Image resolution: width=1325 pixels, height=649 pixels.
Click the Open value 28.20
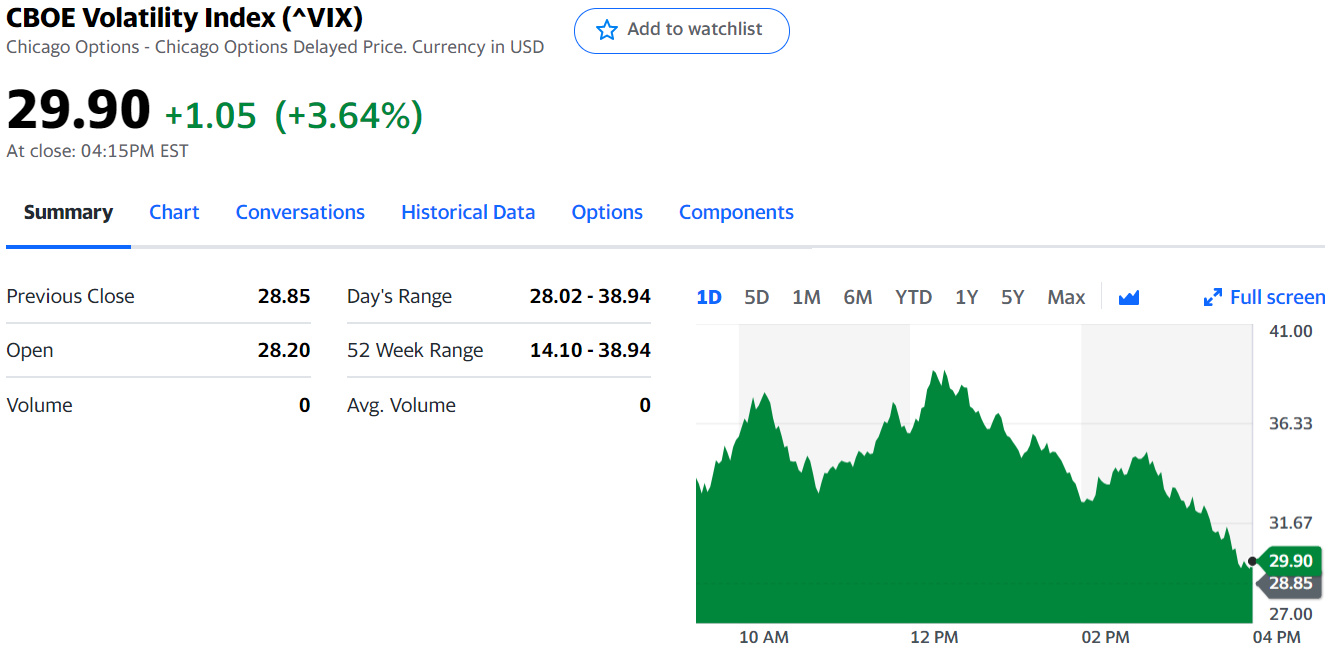(284, 350)
